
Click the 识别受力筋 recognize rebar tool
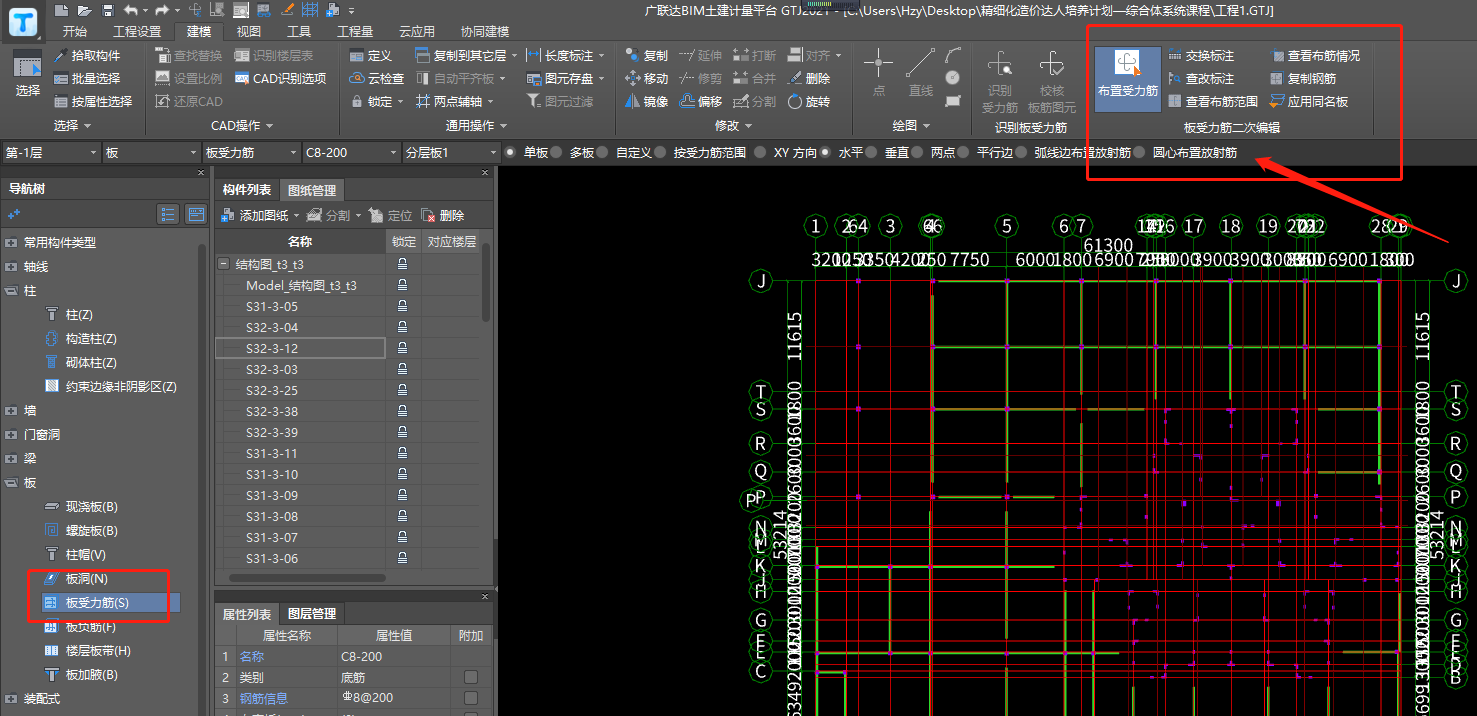[999, 83]
